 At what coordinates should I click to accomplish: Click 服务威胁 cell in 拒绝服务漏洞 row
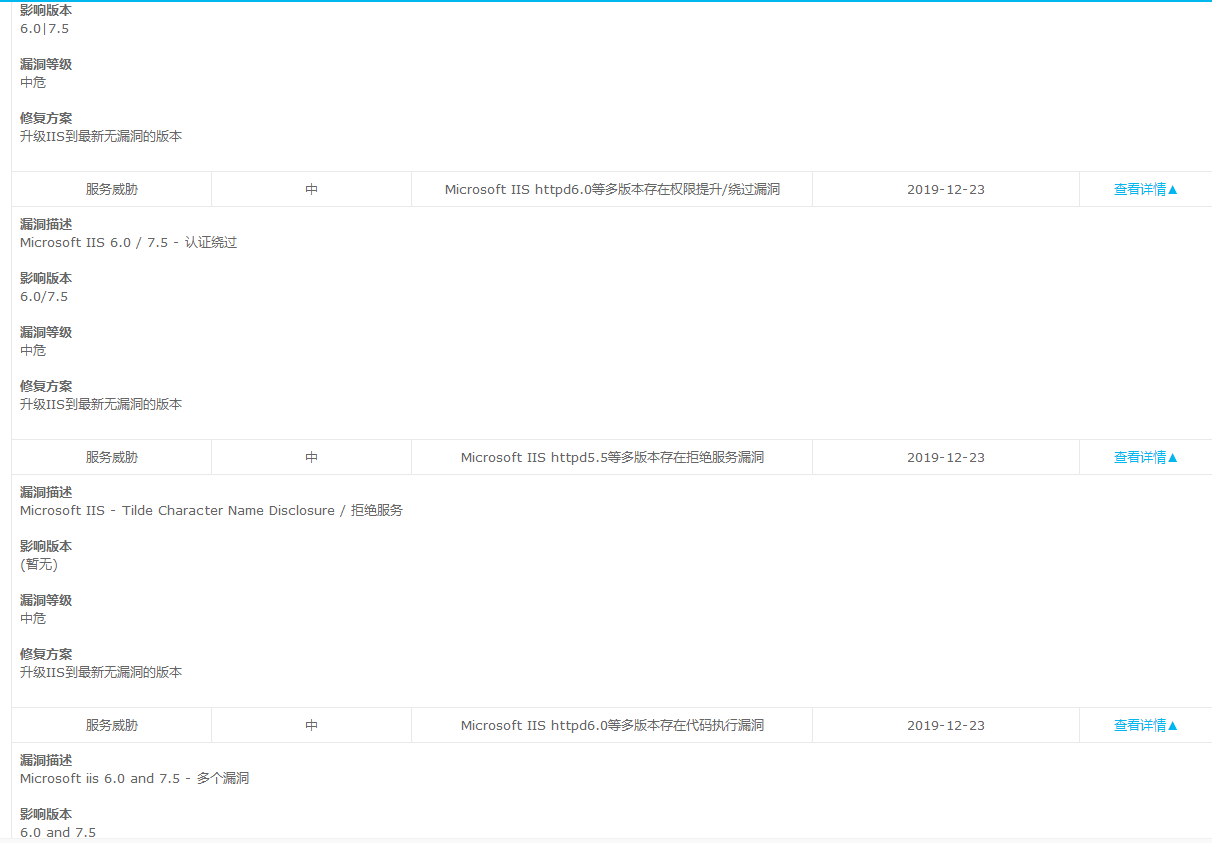click(112, 457)
